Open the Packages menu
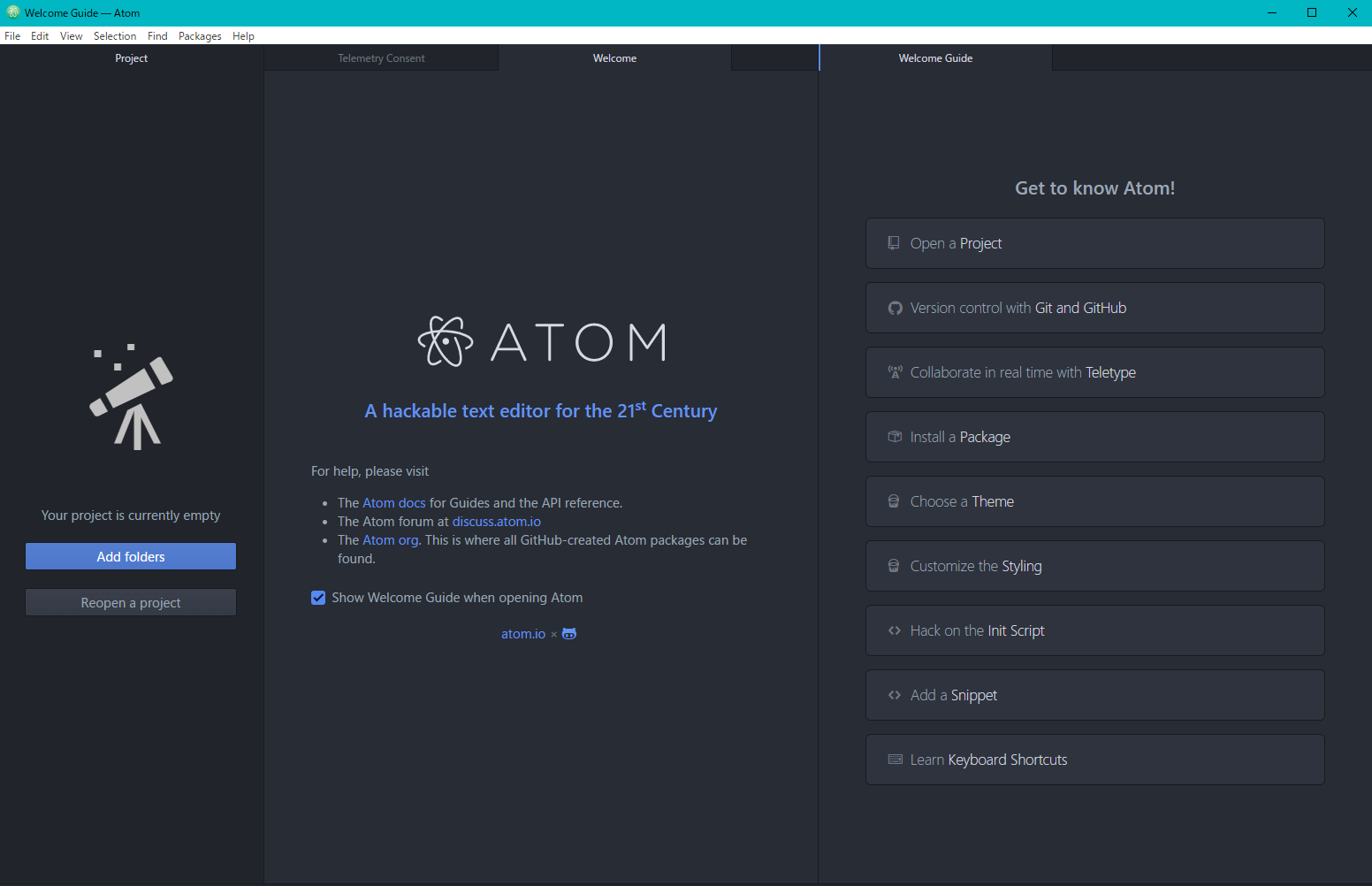 coord(200,36)
